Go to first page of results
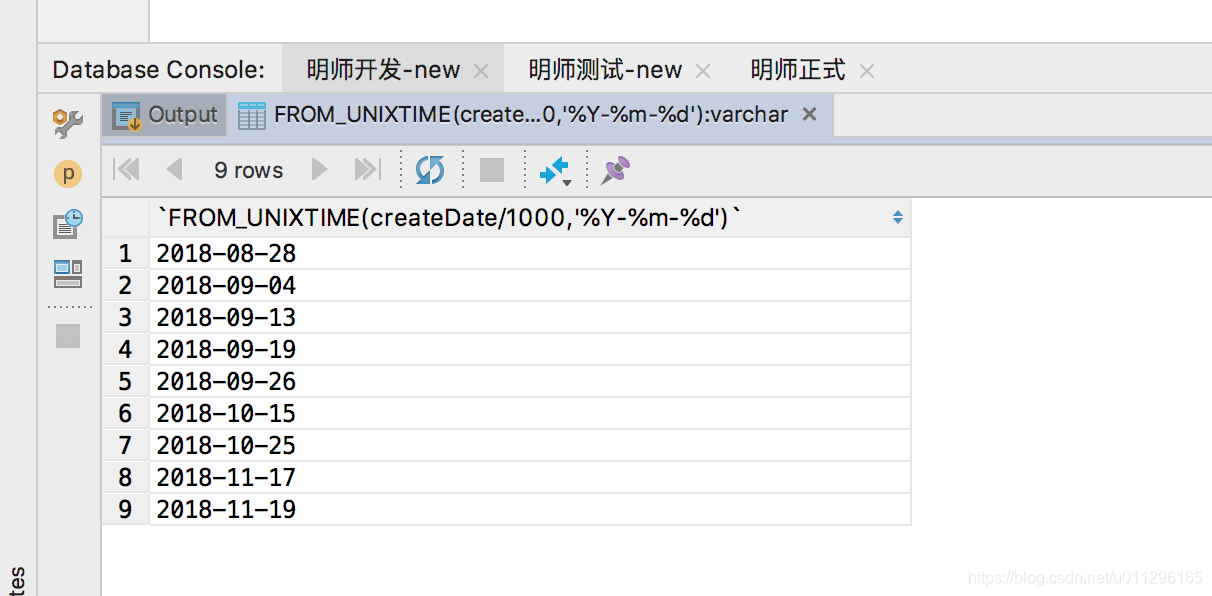Screen dimensions: 1212x596 127,170
